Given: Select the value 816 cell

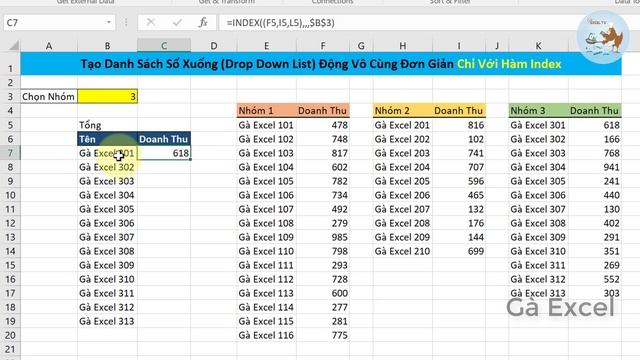Looking at the screenshot, I should point(459,125).
